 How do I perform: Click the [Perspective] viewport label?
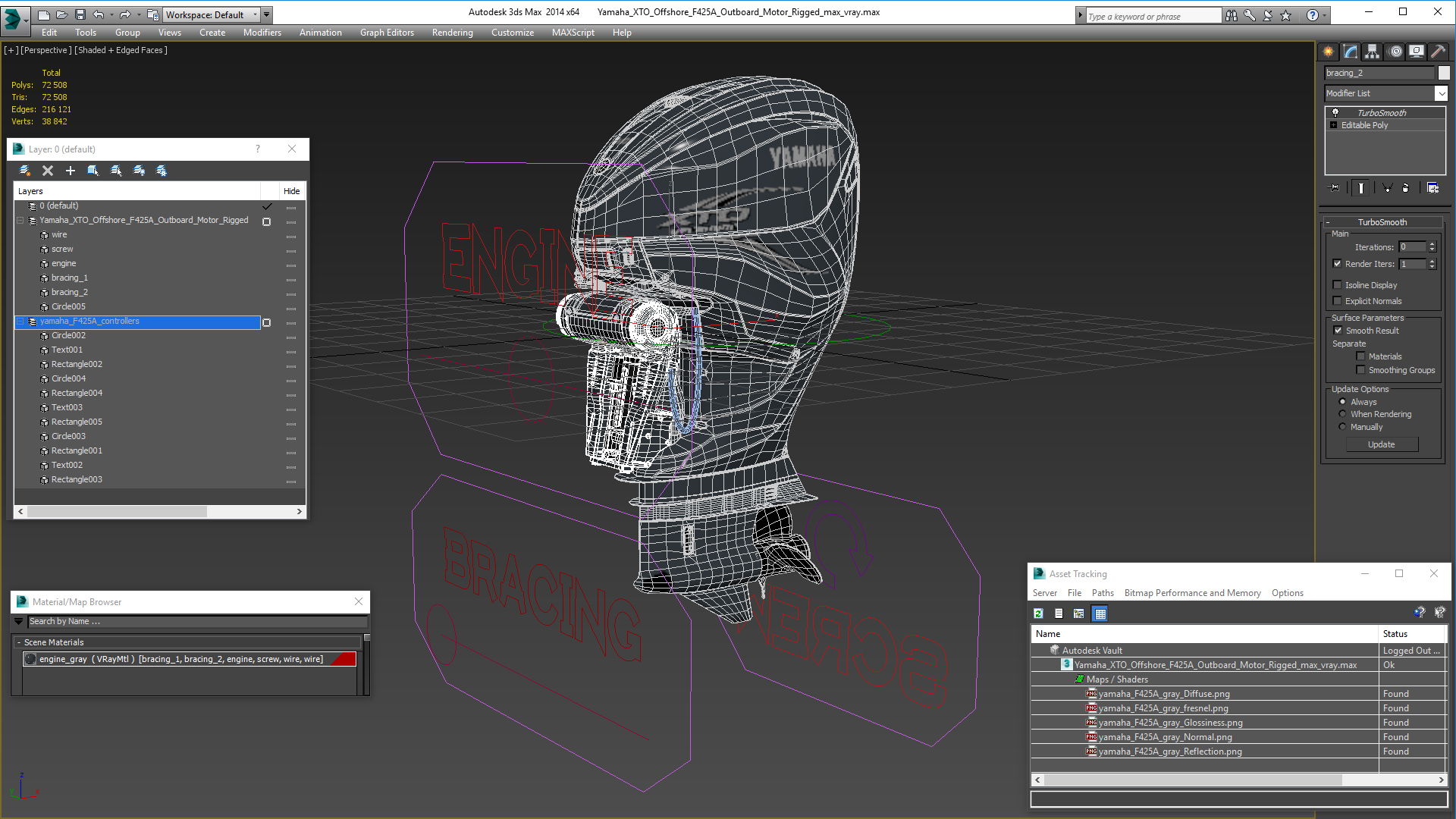click(x=45, y=50)
